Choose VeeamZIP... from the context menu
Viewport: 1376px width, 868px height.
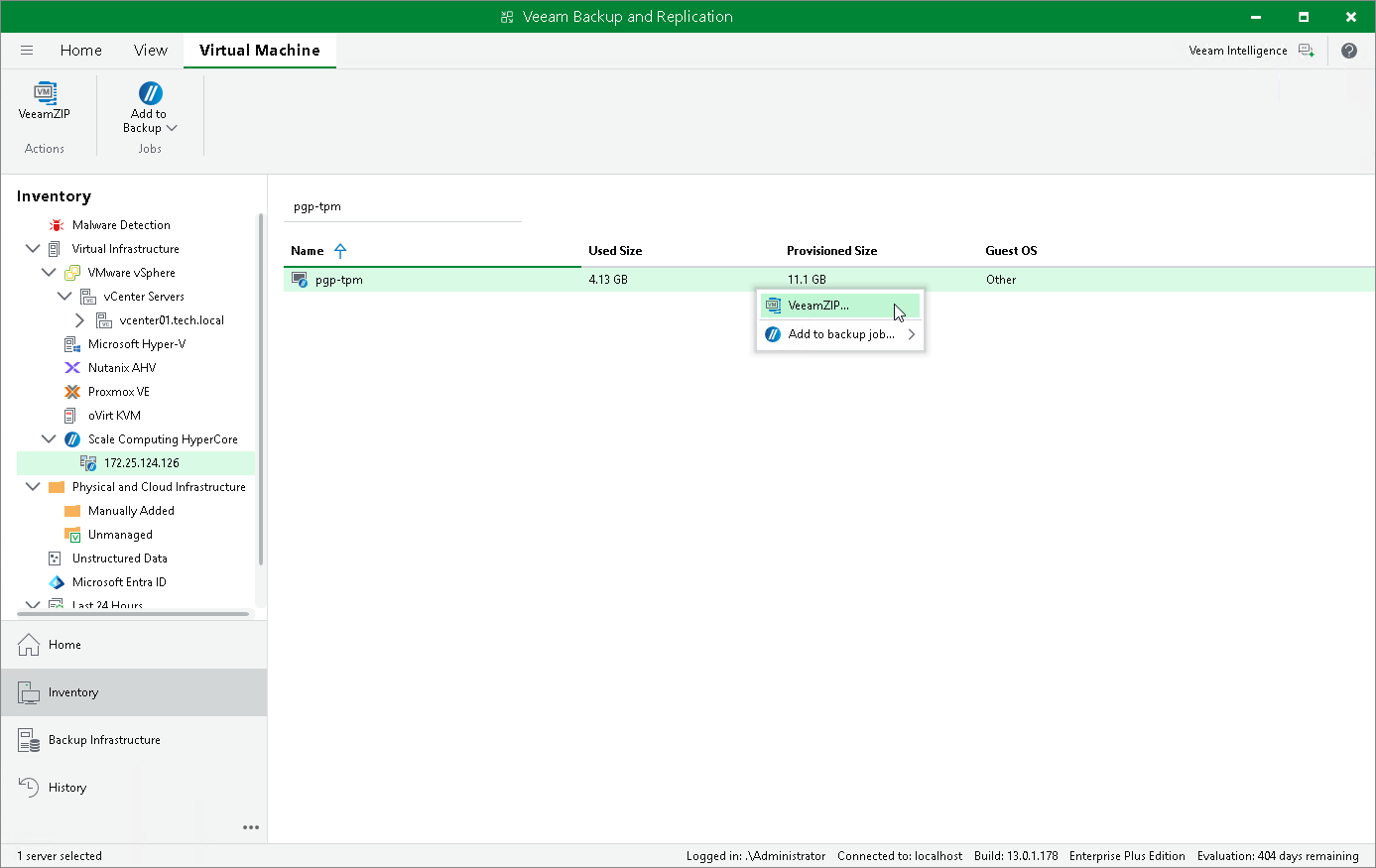point(840,306)
